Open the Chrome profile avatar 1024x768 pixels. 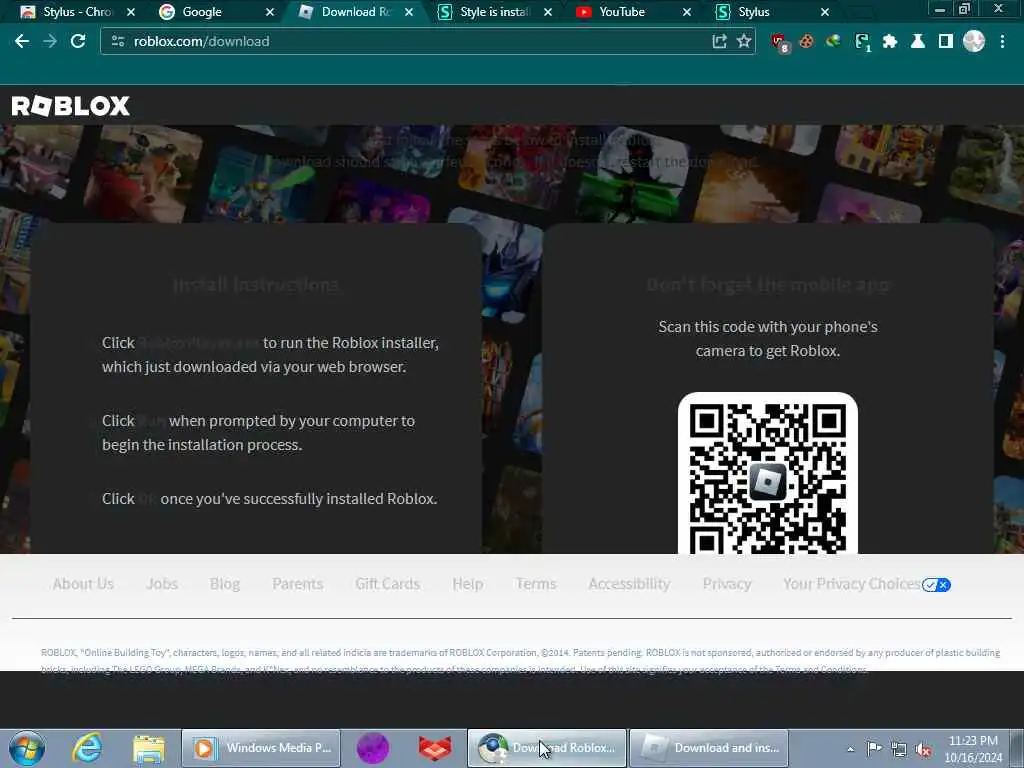tap(974, 41)
